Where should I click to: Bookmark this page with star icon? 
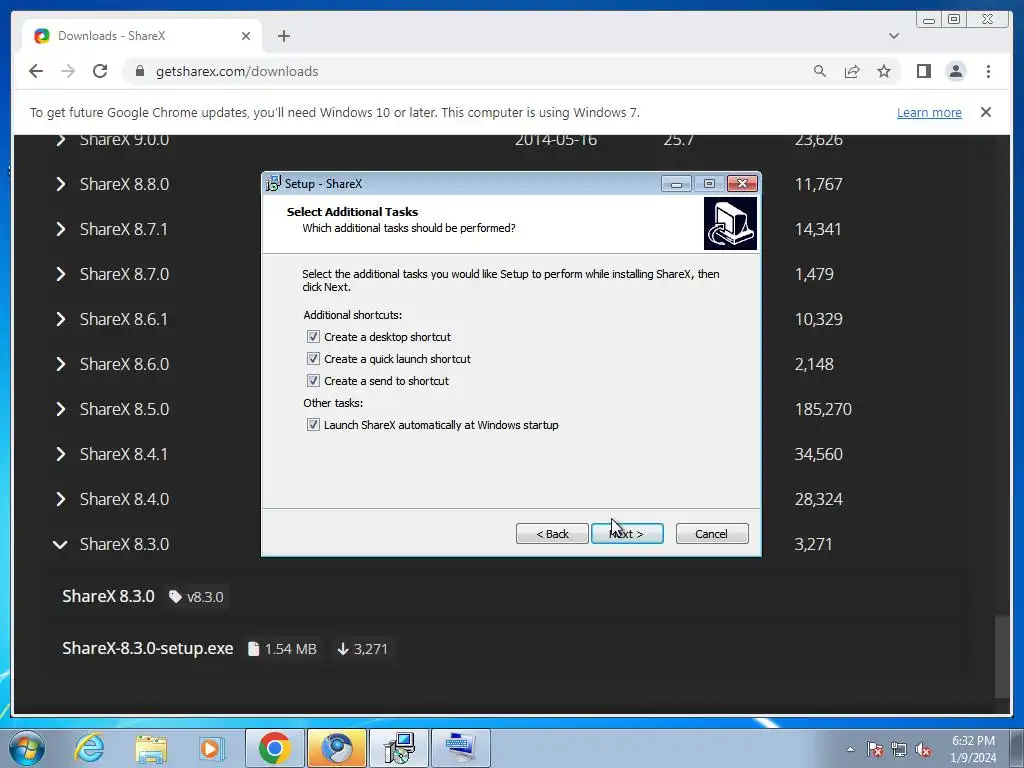tap(884, 71)
